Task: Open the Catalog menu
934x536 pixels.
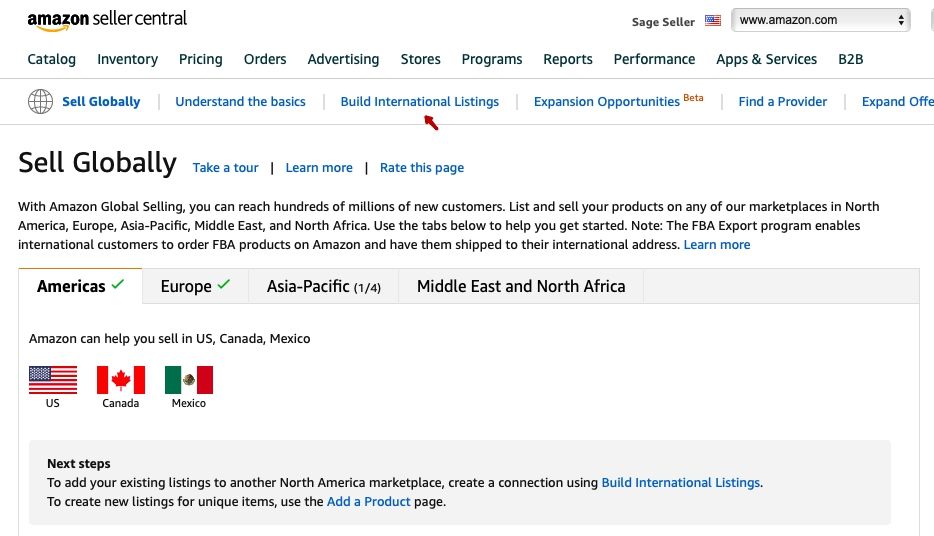Action: [x=52, y=59]
